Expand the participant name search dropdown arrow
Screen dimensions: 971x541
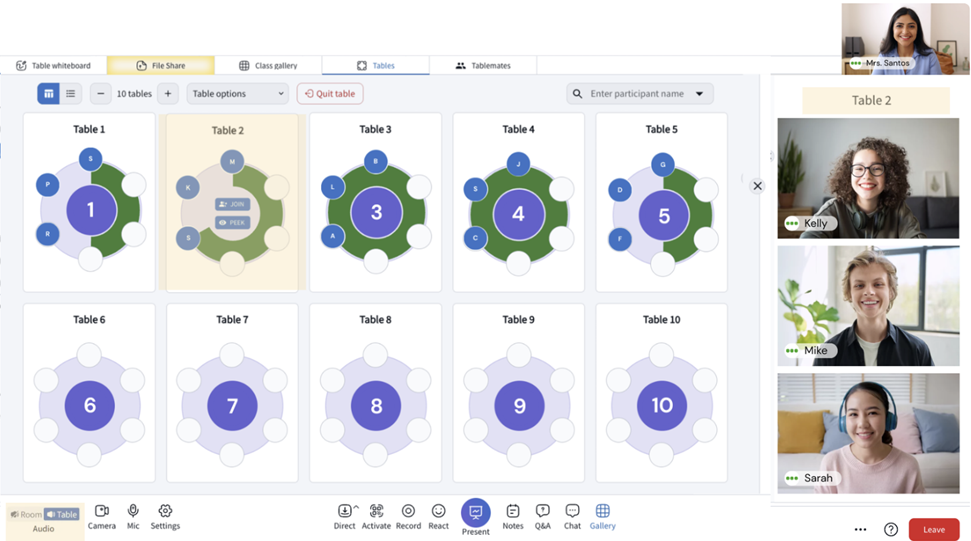click(699, 93)
